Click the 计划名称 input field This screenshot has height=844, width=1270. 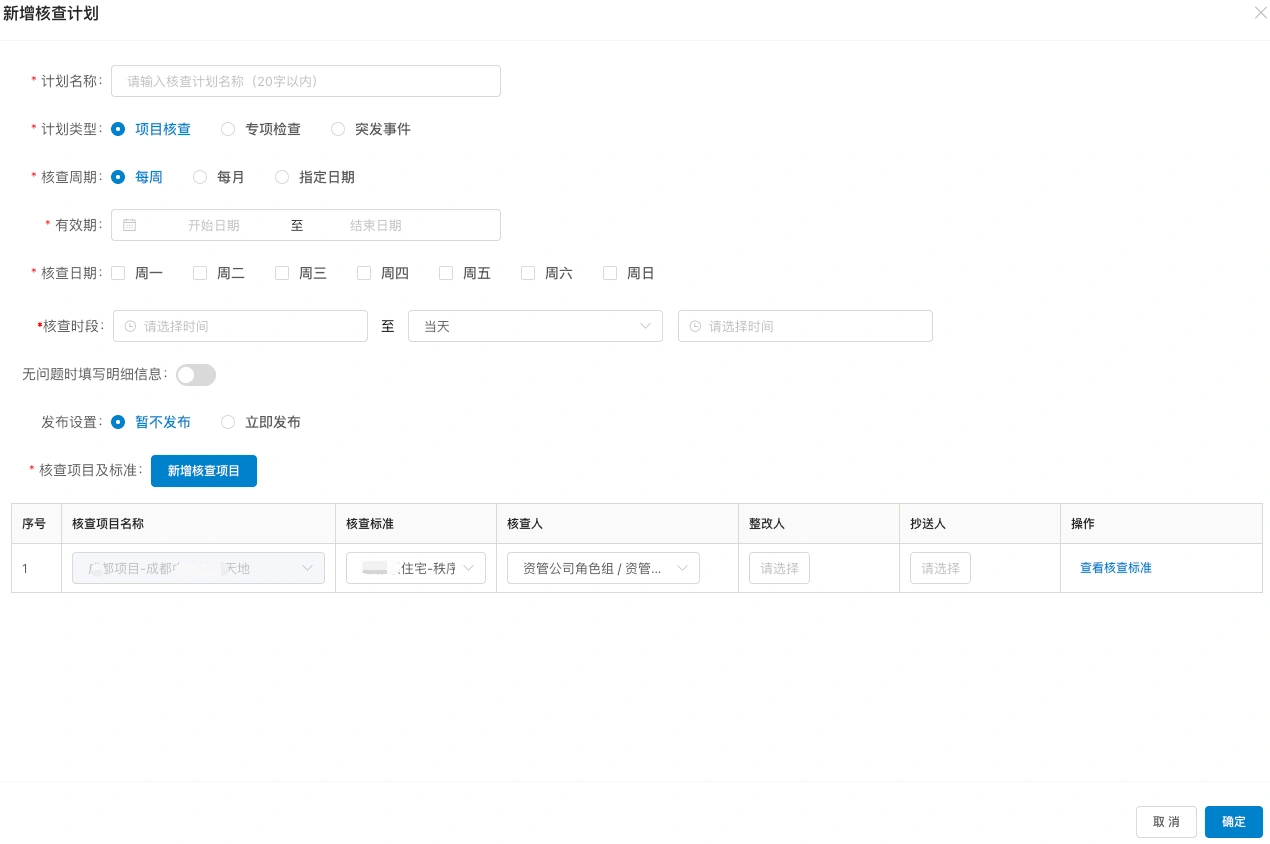[306, 81]
